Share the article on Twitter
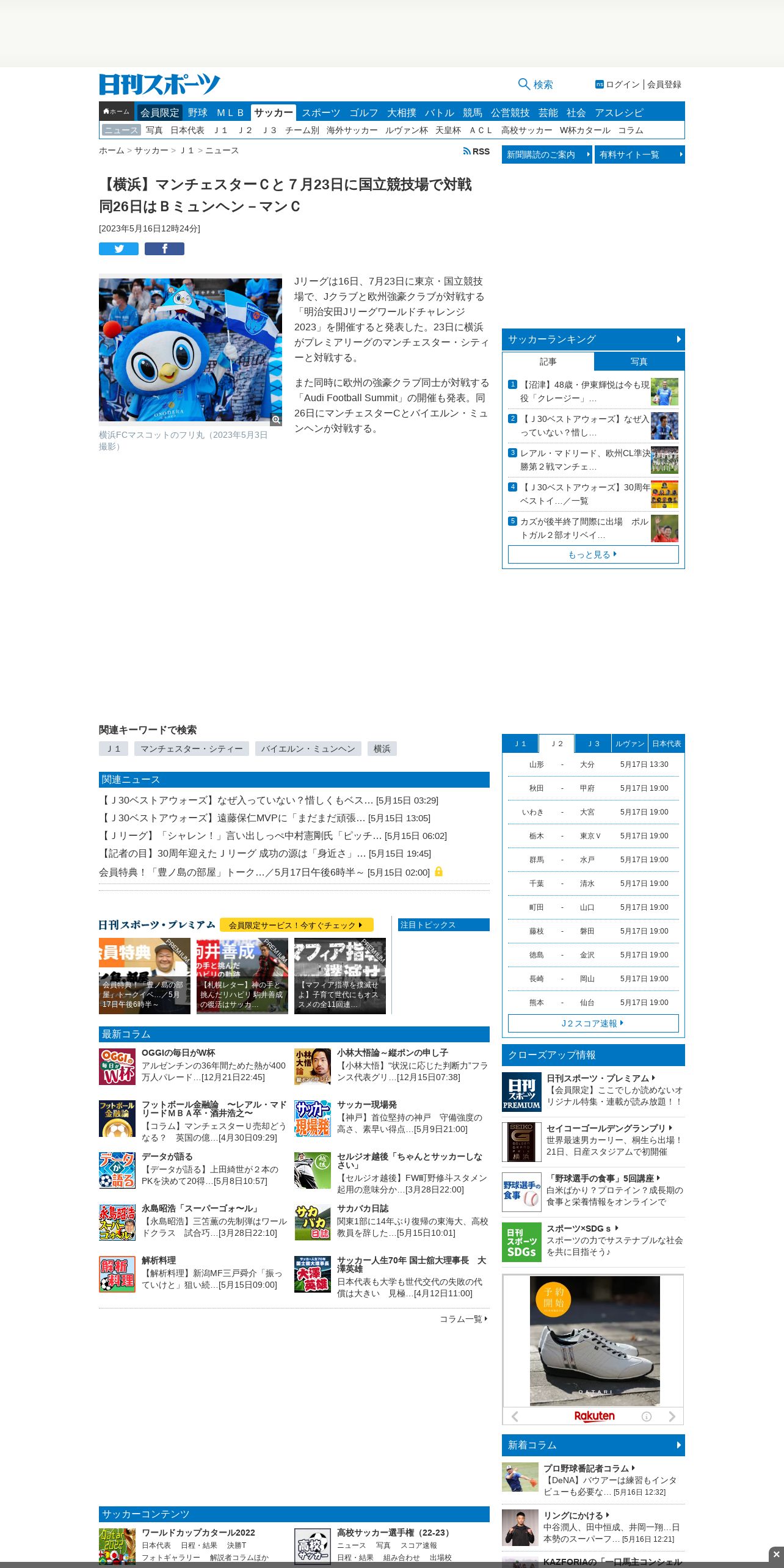The width and height of the screenshot is (784, 1568). 118,249
